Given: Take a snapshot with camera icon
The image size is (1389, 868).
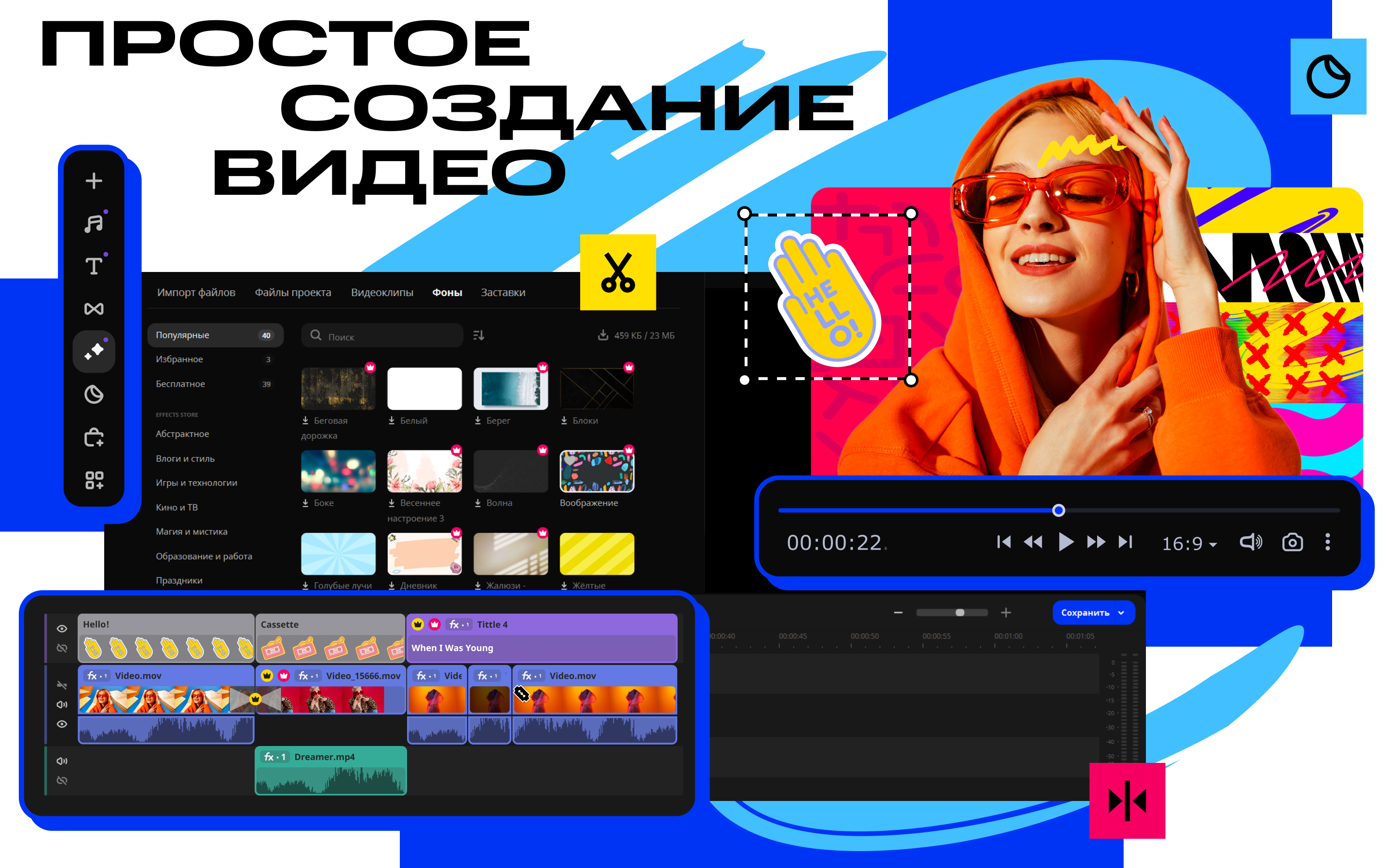Looking at the screenshot, I should (x=1292, y=542).
